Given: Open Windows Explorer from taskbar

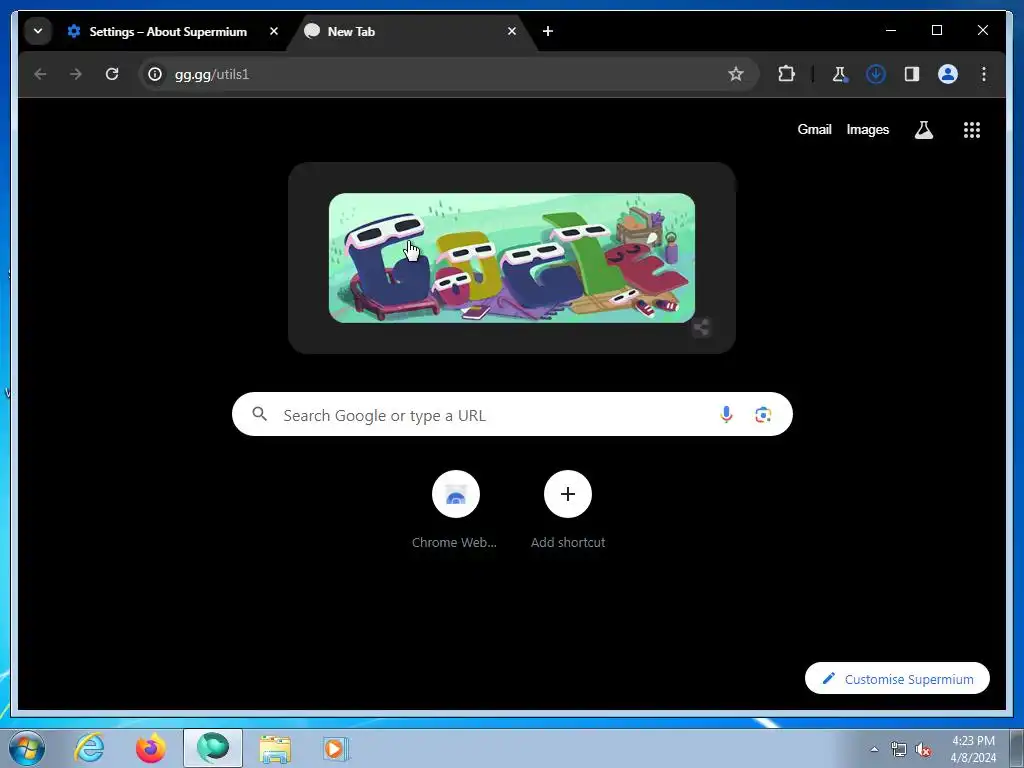Looking at the screenshot, I should tap(275, 748).
